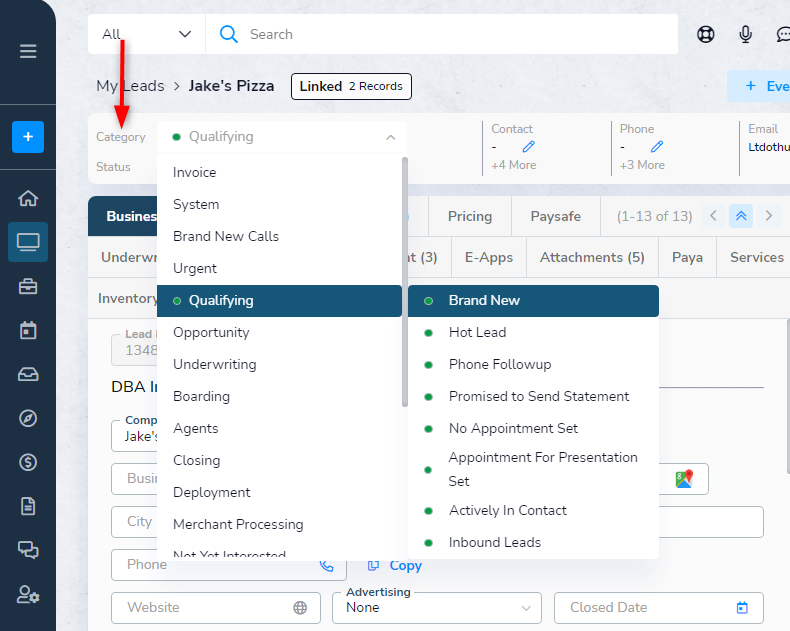The width and height of the screenshot is (790, 631).
Task: Open the lifebuoy help icon
Action: point(705,34)
